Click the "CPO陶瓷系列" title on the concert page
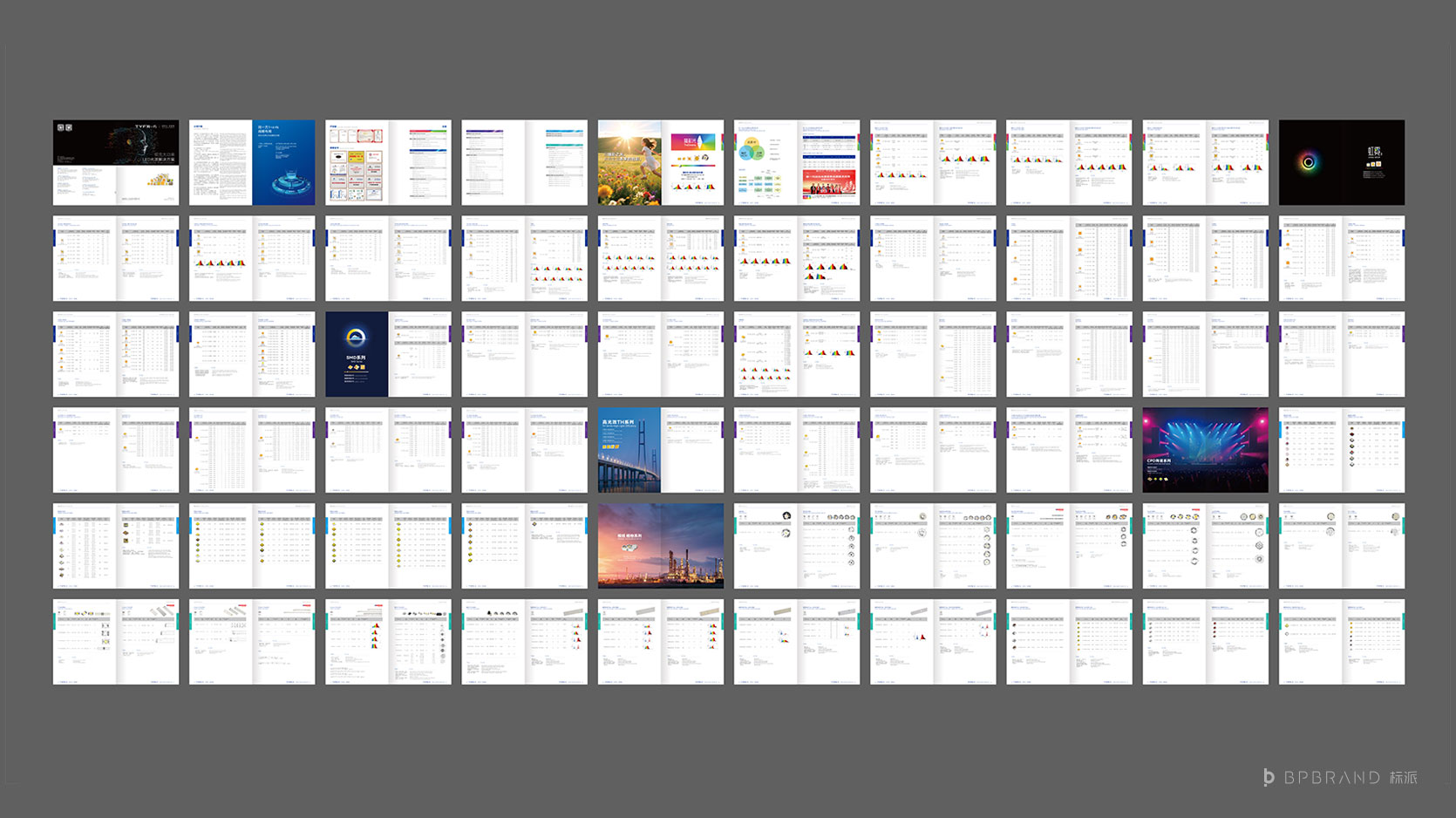The height and width of the screenshot is (818, 1456). (1160, 461)
